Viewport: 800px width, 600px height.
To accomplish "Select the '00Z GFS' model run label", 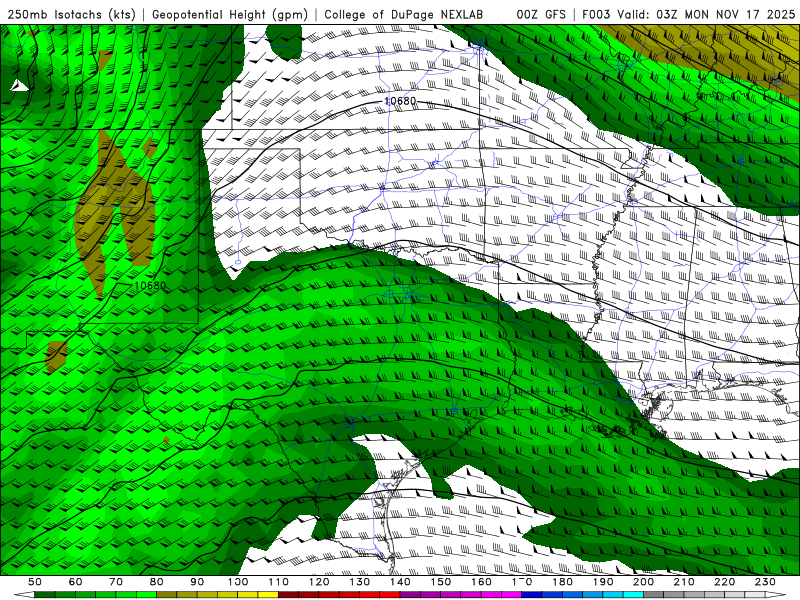I will tap(541, 14).
